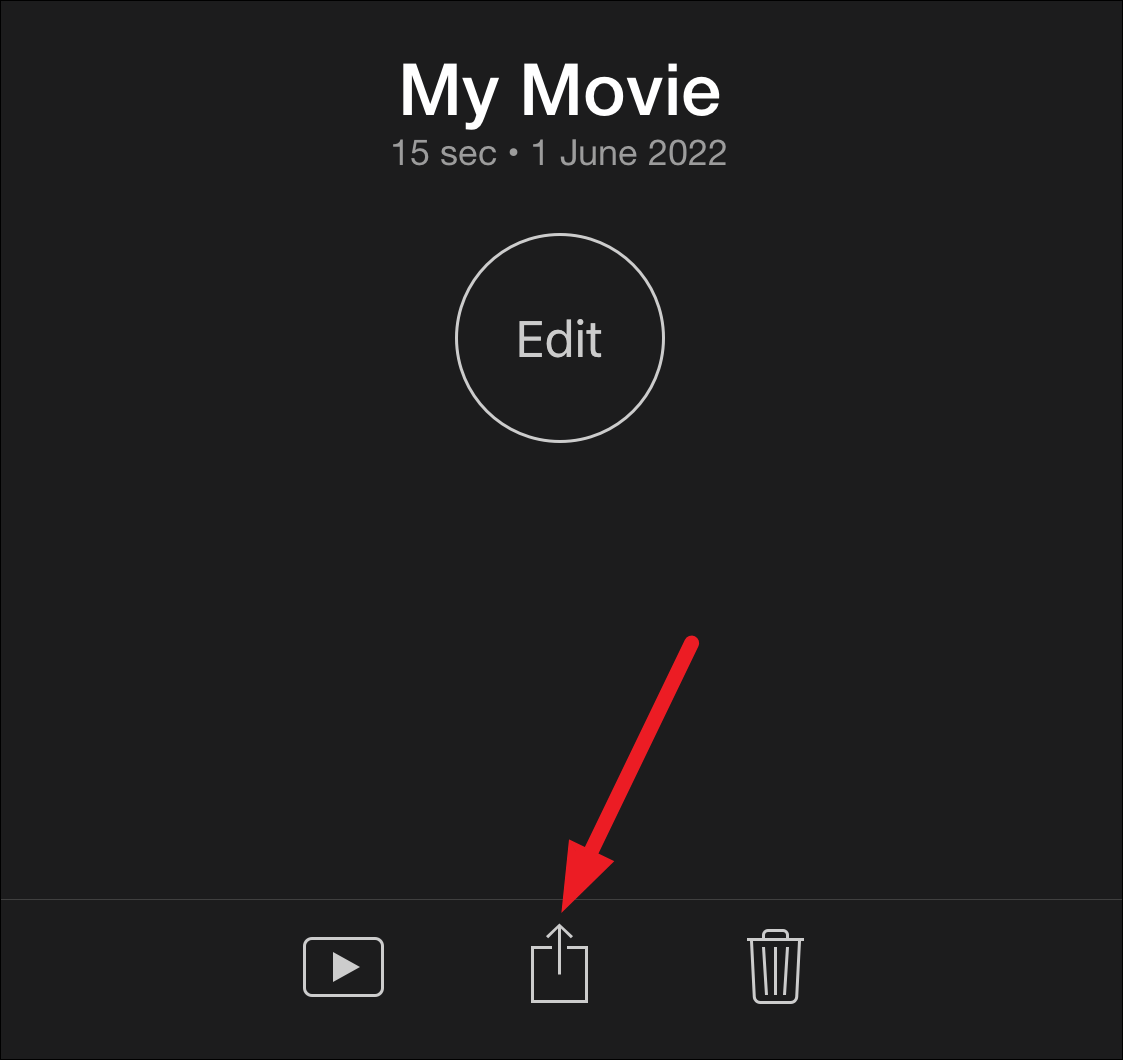Tap the Share icon in bottom toolbar

coord(559,963)
